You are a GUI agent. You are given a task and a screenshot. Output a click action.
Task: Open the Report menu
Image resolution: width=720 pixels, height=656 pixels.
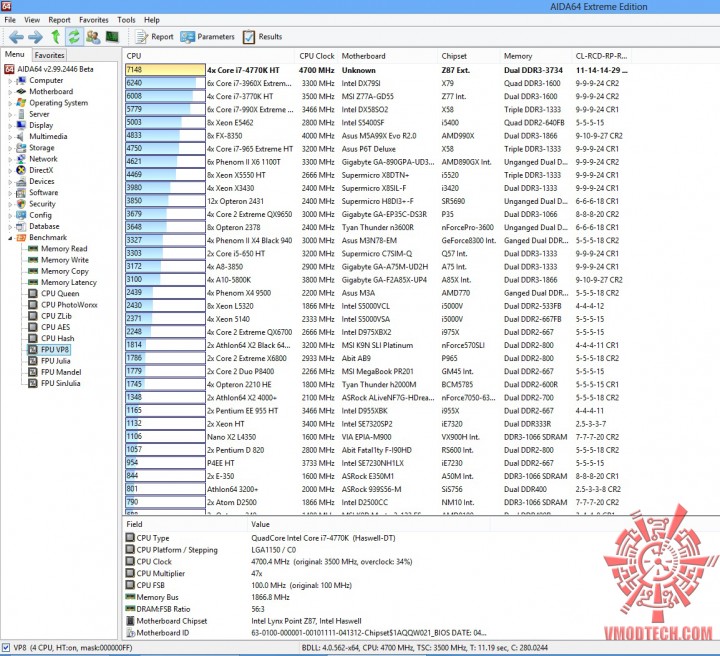(x=59, y=20)
